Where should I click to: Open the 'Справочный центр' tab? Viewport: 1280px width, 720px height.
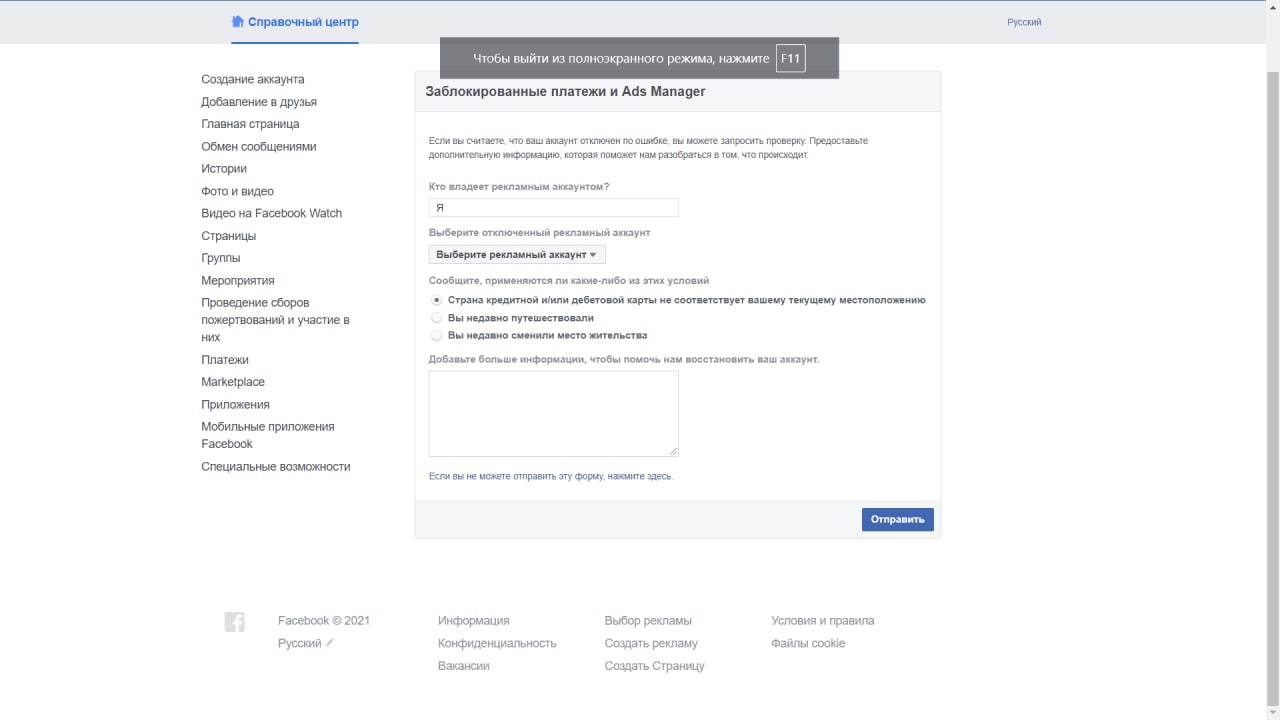click(x=295, y=22)
